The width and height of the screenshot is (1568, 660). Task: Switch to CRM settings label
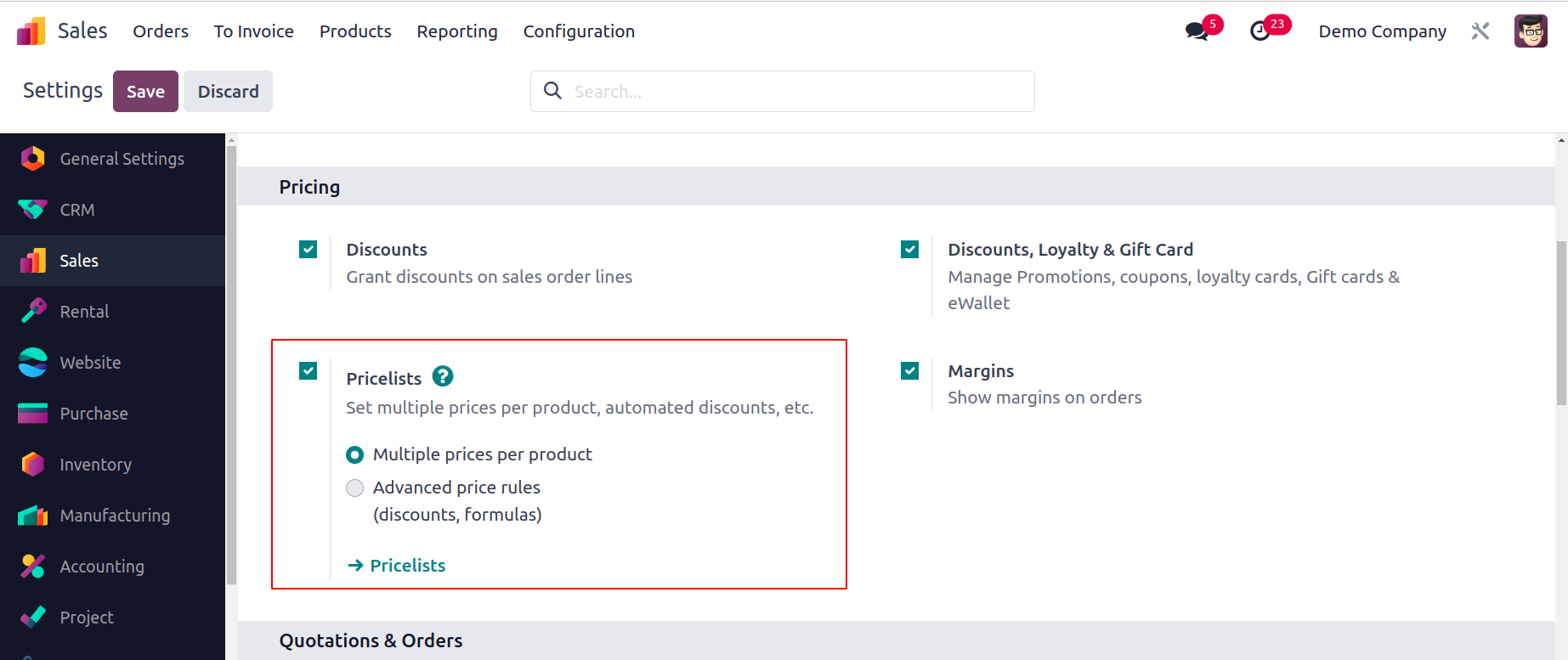tap(77, 210)
